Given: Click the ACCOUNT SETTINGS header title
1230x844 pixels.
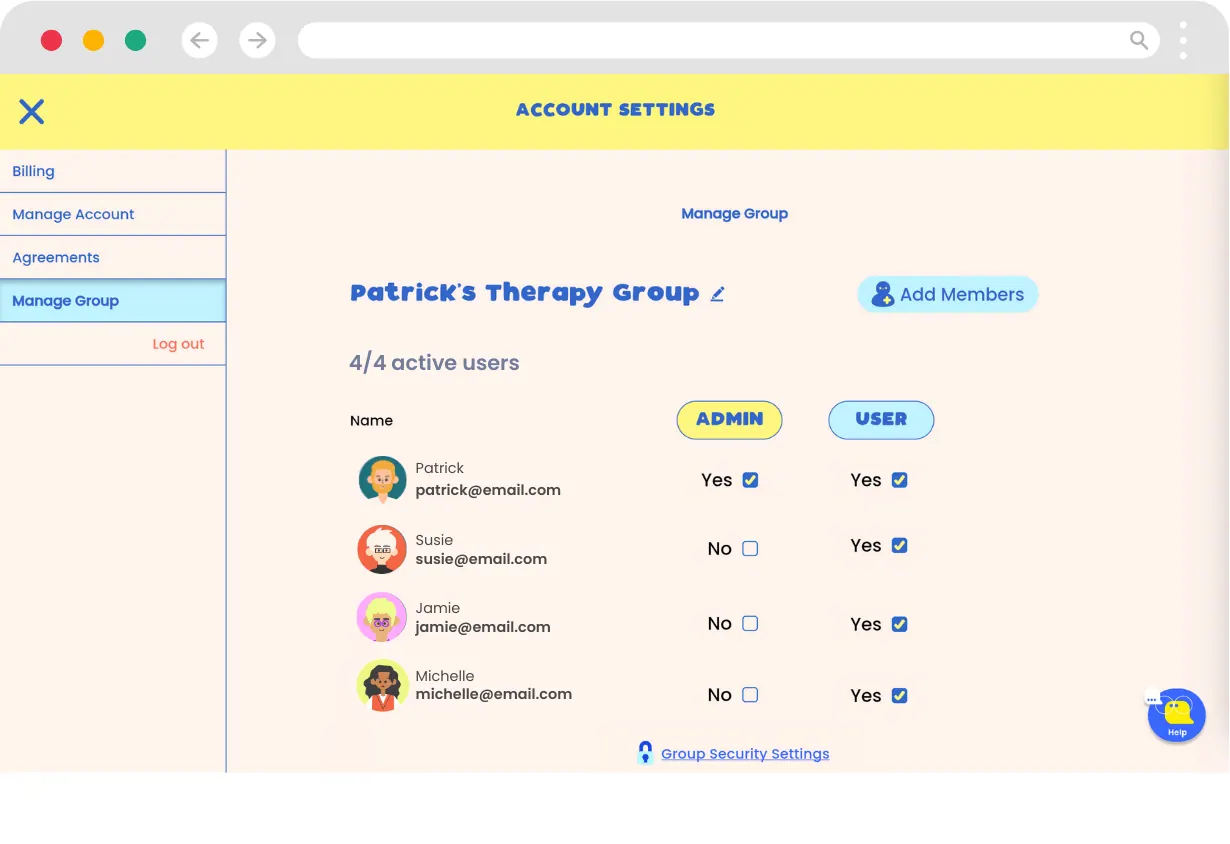Looking at the screenshot, I should pyautogui.click(x=615, y=110).
